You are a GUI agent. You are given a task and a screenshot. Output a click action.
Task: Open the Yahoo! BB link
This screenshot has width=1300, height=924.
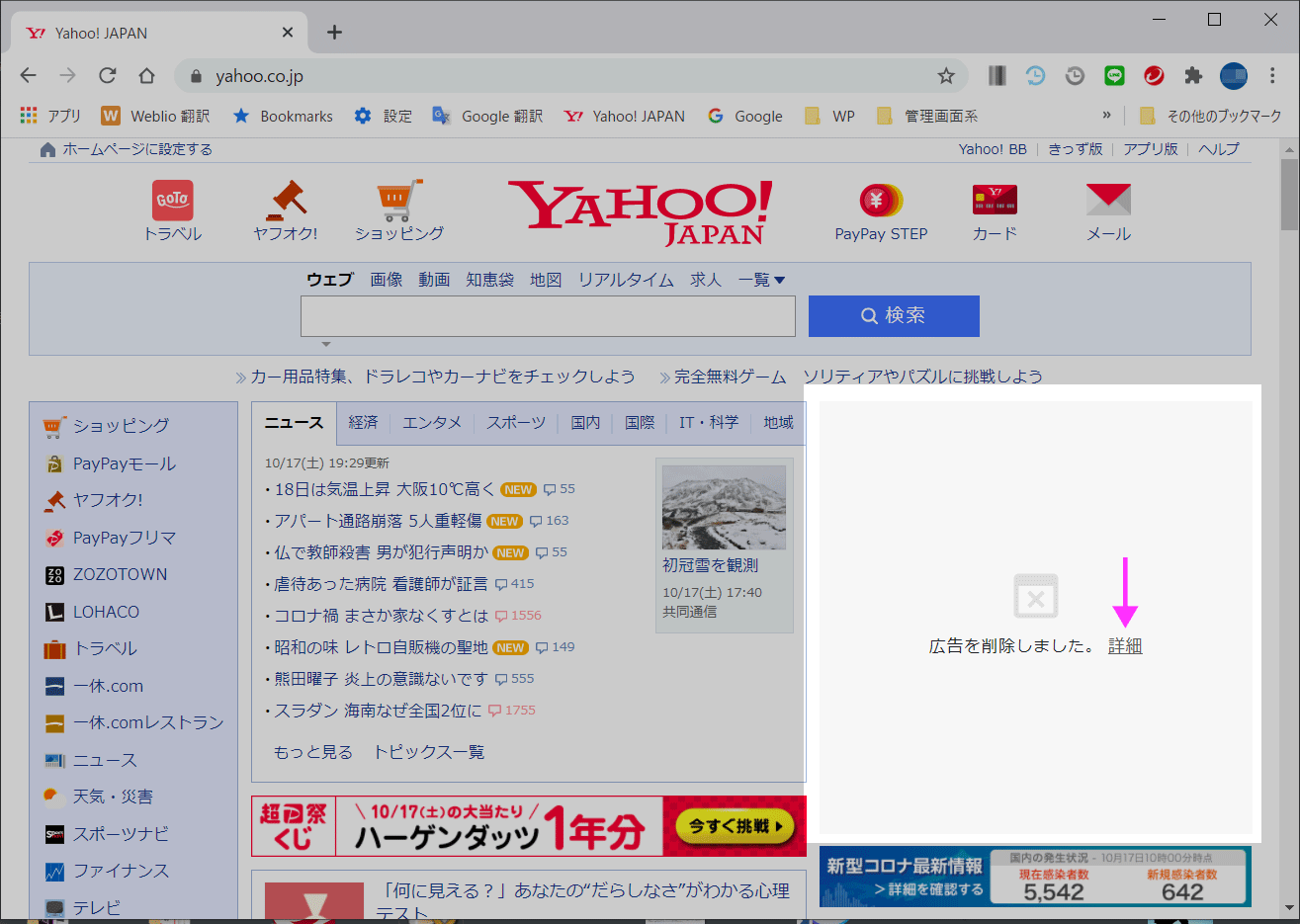(x=993, y=149)
